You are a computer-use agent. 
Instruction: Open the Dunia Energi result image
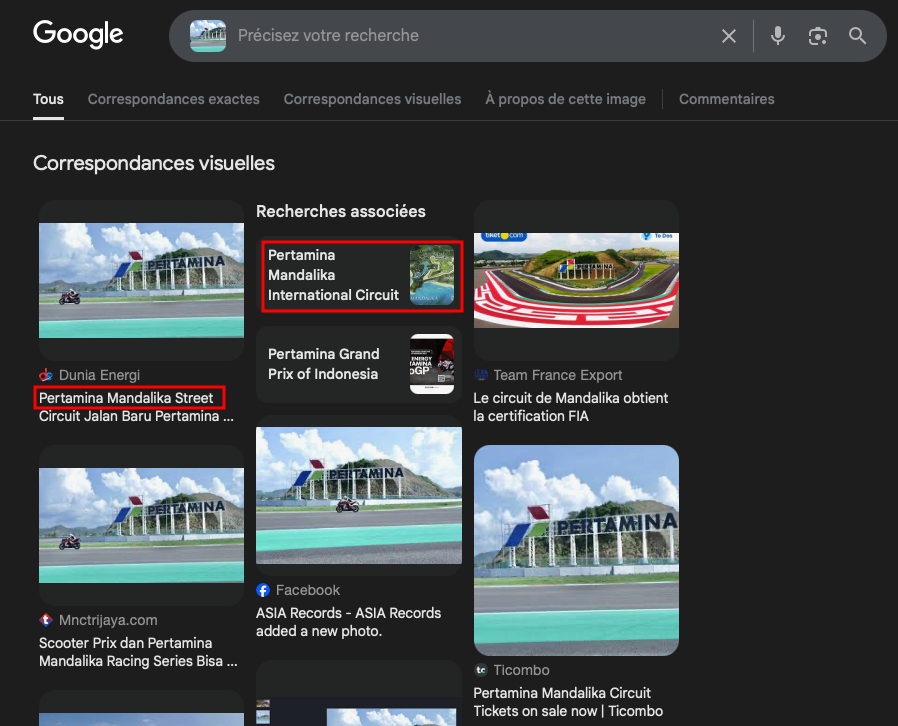pyautogui.click(x=141, y=281)
